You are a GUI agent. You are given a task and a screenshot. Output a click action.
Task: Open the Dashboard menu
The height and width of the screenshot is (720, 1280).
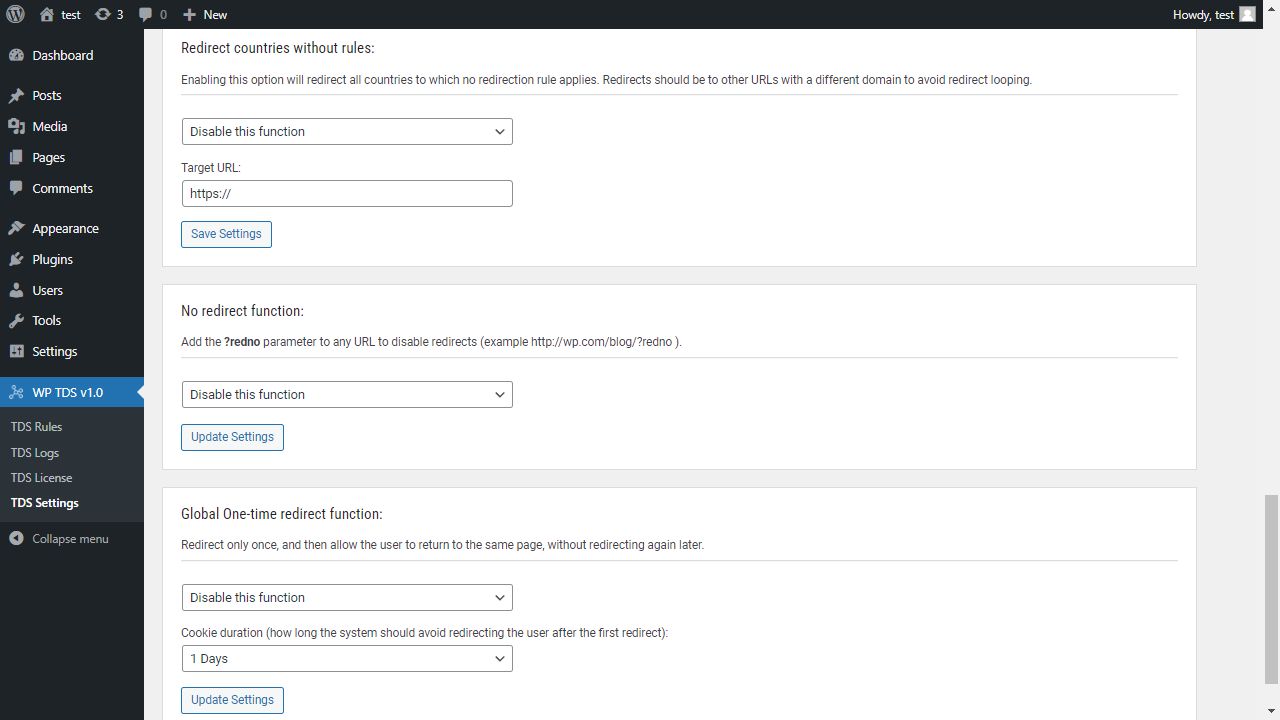62,55
